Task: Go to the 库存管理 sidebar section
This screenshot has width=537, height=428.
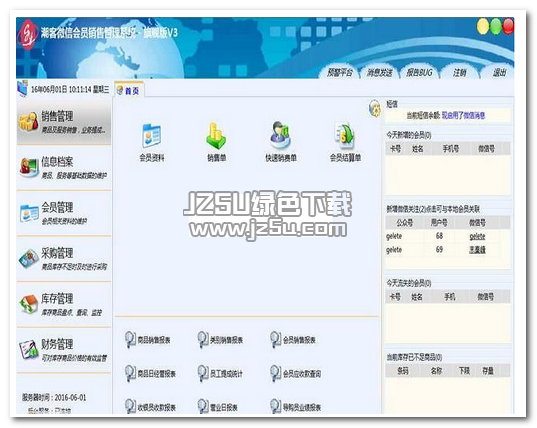Action: [x=64, y=304]
